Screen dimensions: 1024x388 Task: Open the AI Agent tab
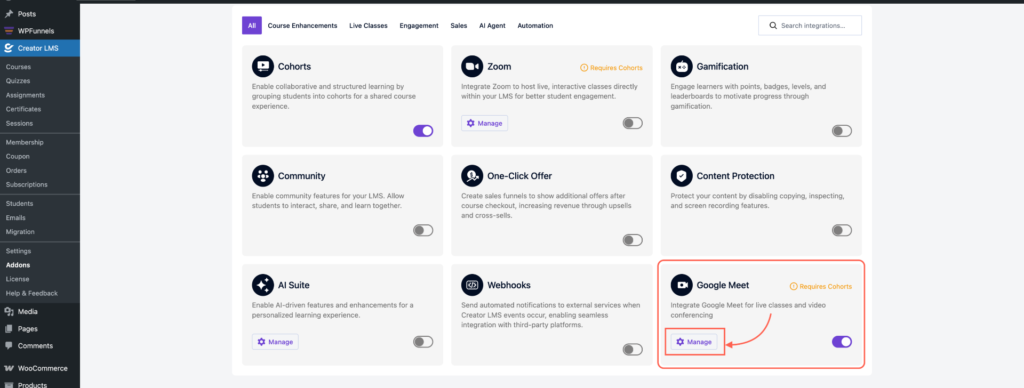point(492,25)
